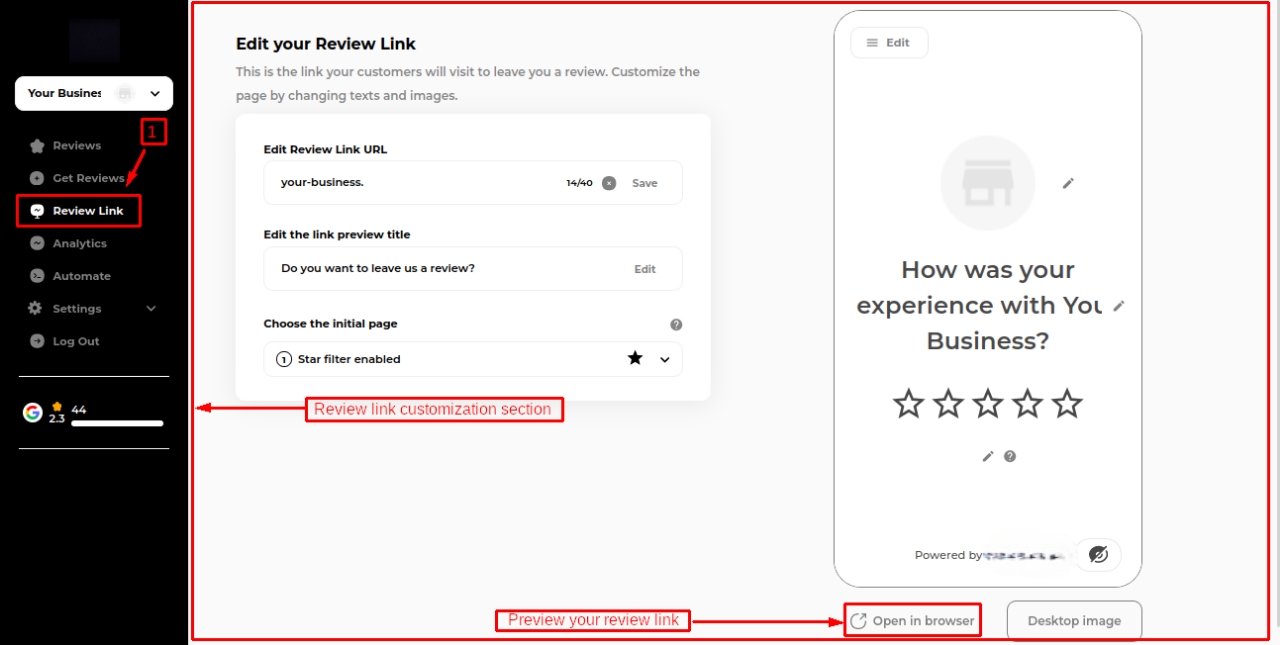Viewport: 1280px width, 645px height.
Task: Click Save next to the Review Link URL
Action: click(645, 183)
